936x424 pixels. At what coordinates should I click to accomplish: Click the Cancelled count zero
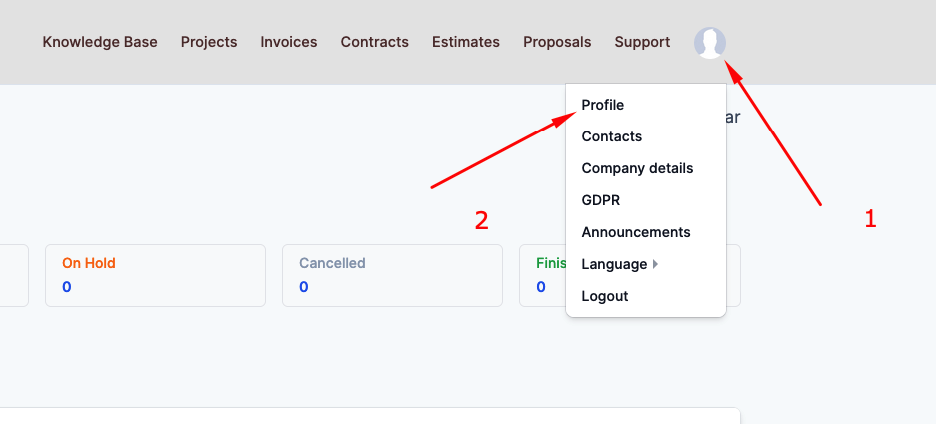point(304,287)
